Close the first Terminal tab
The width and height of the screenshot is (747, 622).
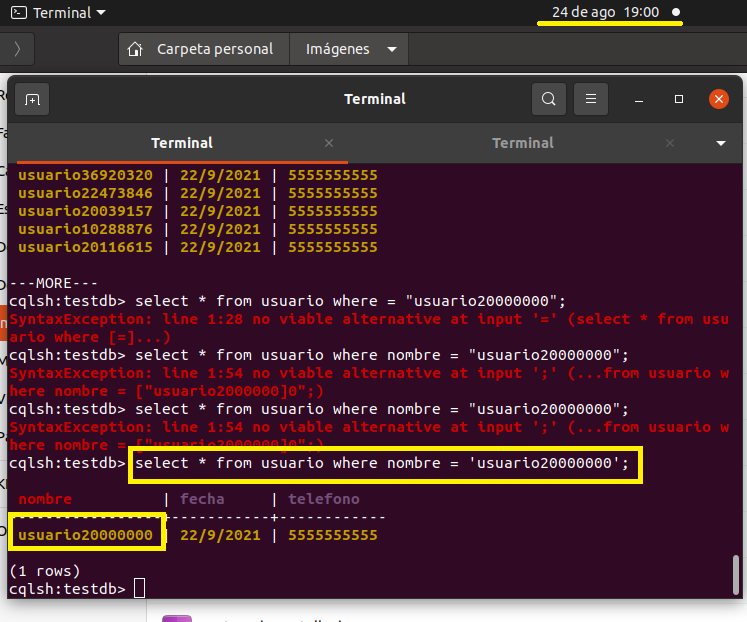click(x=329, y=143)
